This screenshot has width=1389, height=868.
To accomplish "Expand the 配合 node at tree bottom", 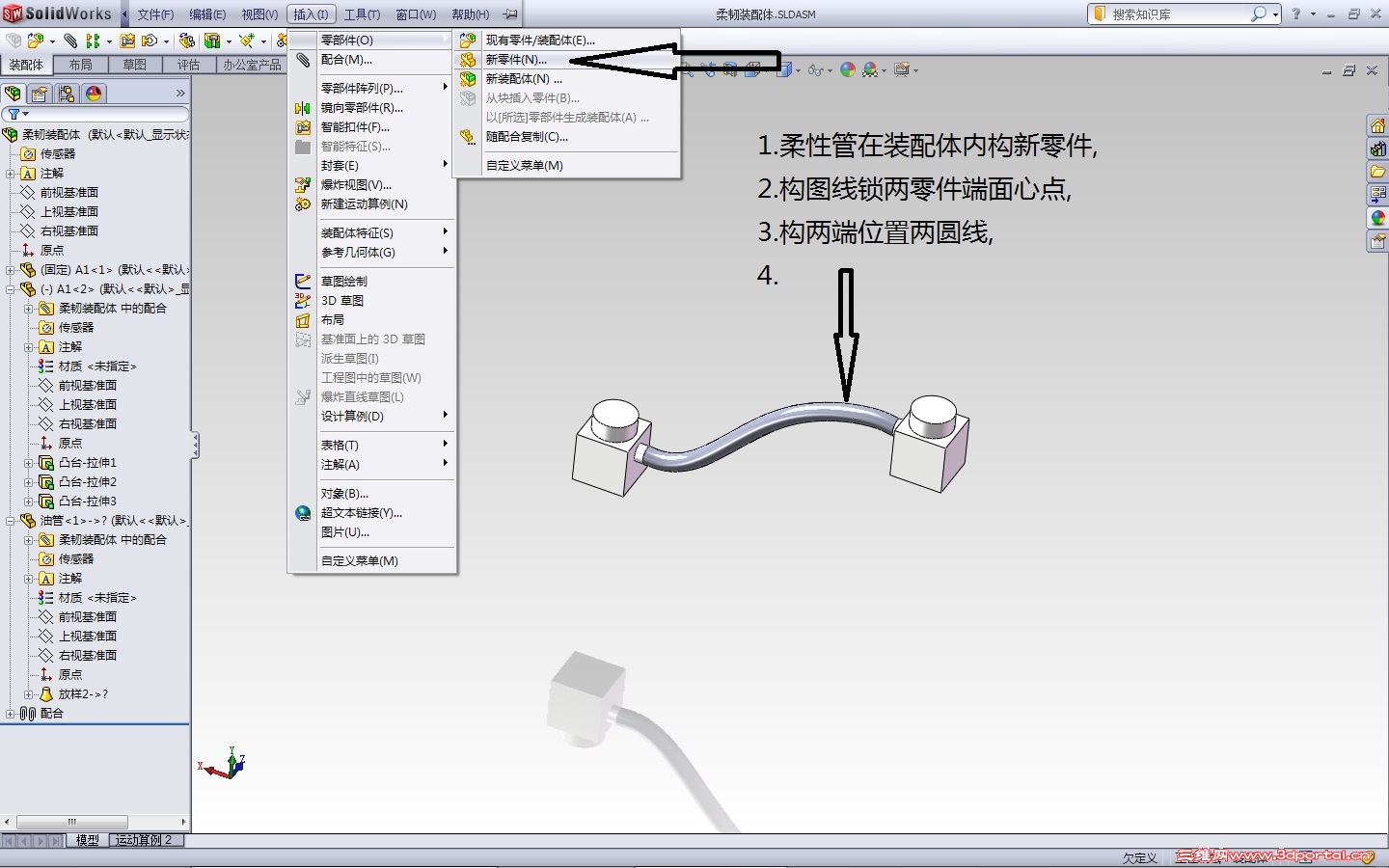I will [x=11, y=714].
